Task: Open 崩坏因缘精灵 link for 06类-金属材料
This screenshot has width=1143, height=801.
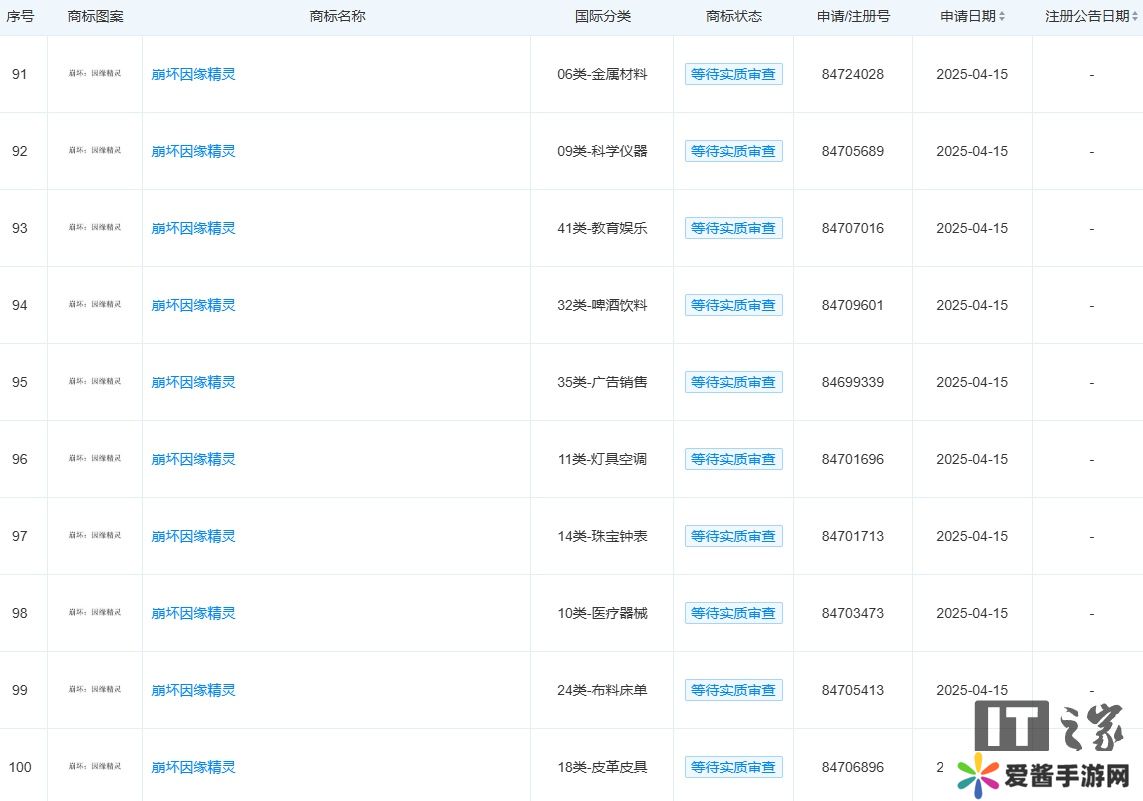Action: pyautogui.click(x=194, y=74)
